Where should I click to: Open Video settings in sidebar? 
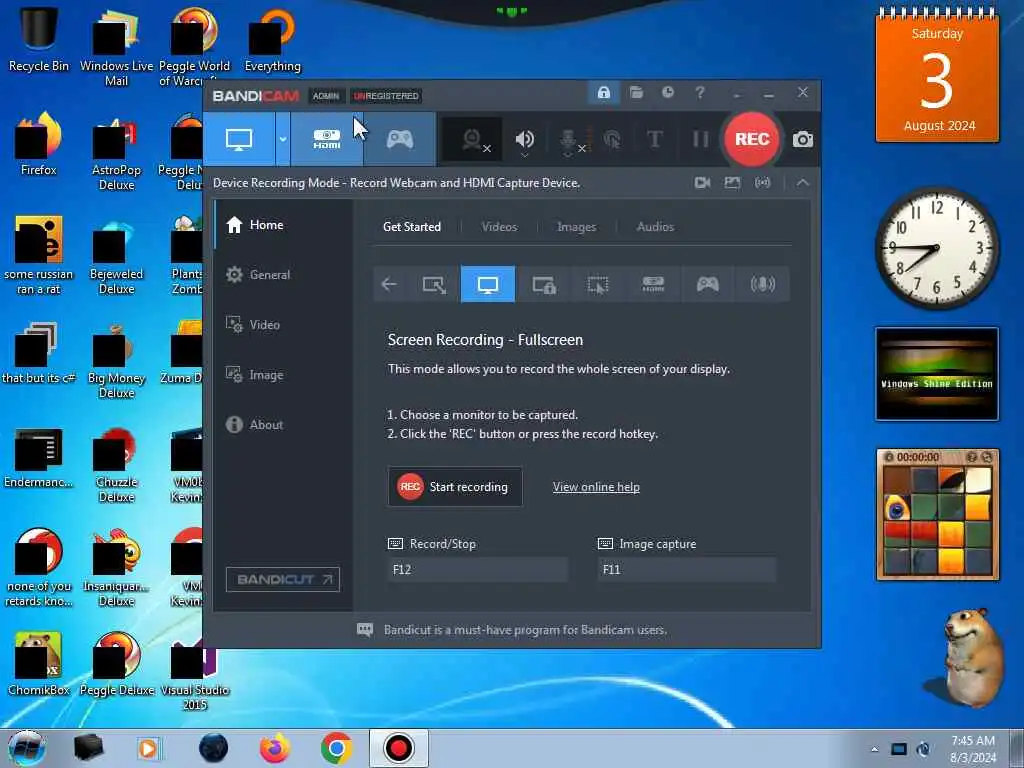tap(283, 325)
